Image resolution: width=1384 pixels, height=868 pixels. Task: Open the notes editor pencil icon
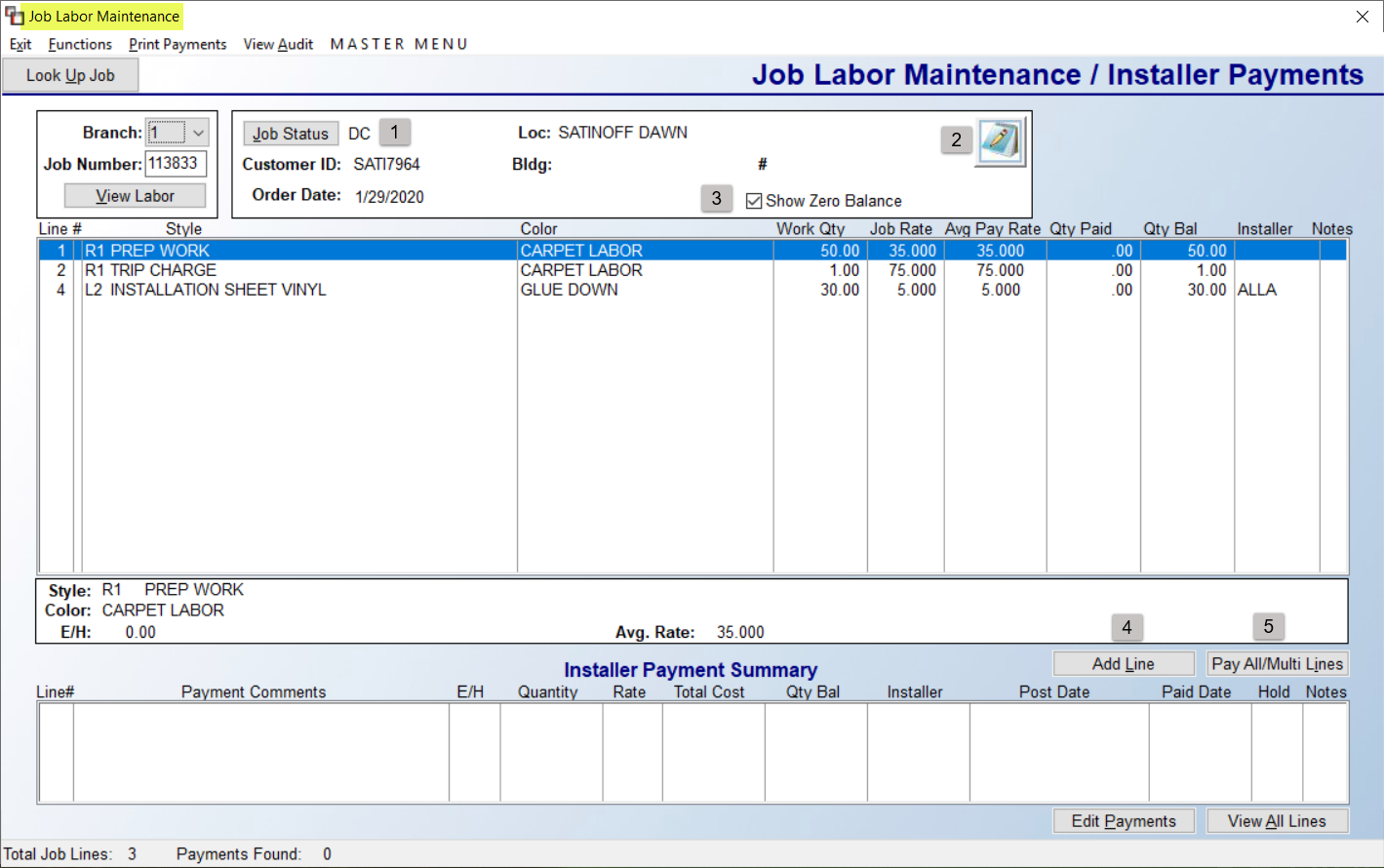point(1002,140)
